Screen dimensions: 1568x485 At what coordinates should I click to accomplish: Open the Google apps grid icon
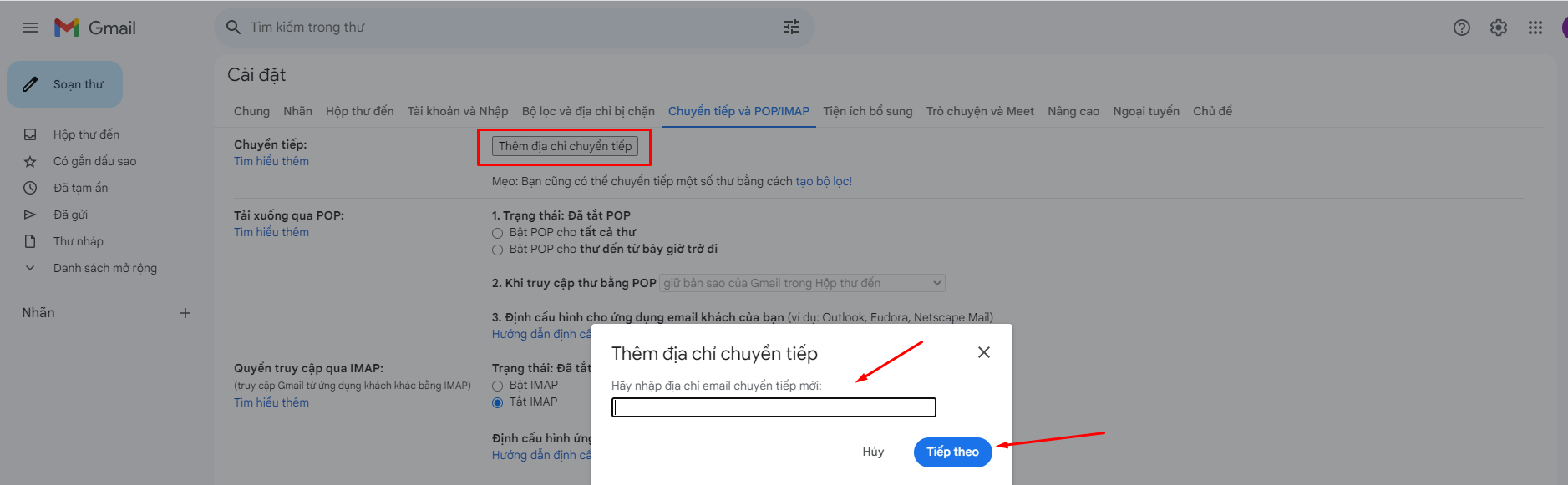coord(1535,28)
